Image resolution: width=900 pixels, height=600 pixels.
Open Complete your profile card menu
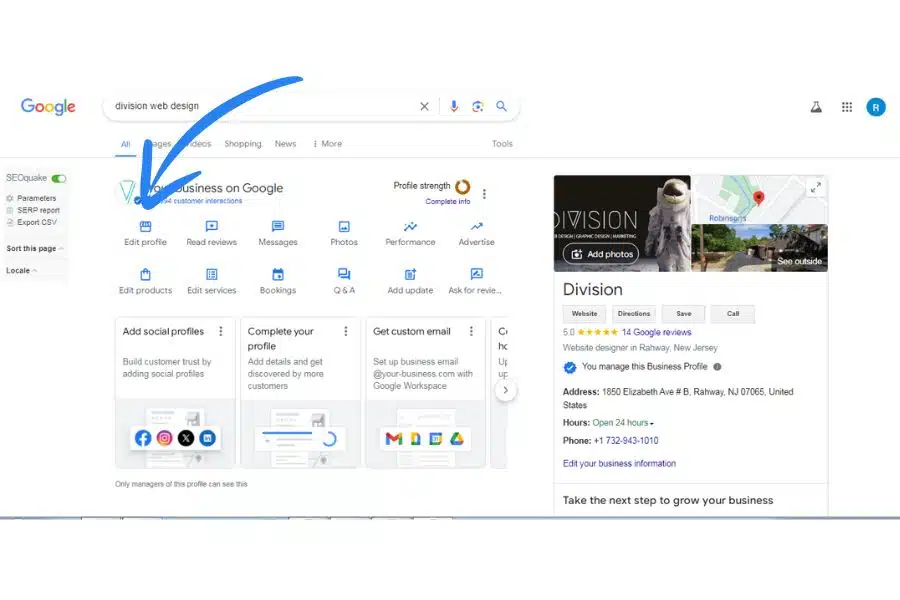tap(346, 331)
